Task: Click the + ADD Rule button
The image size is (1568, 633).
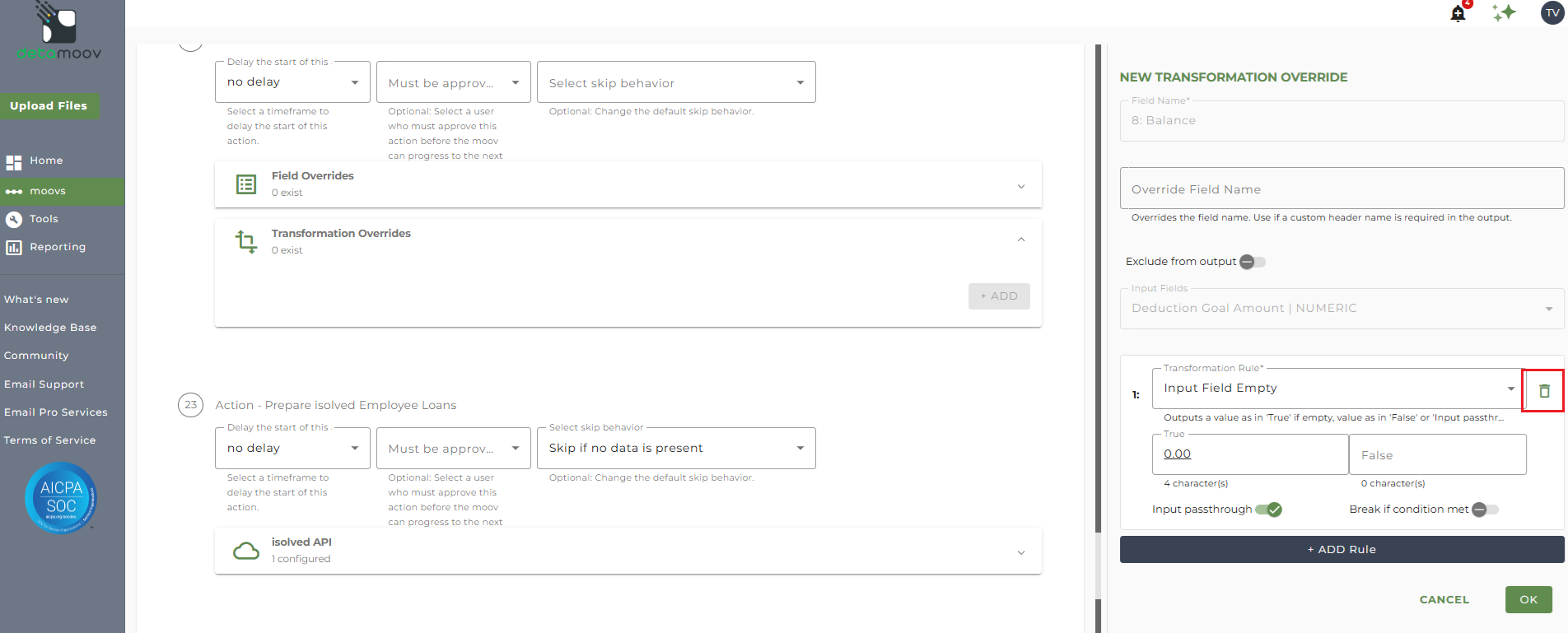Action: pyautogui.click(x=1342, y=550)
